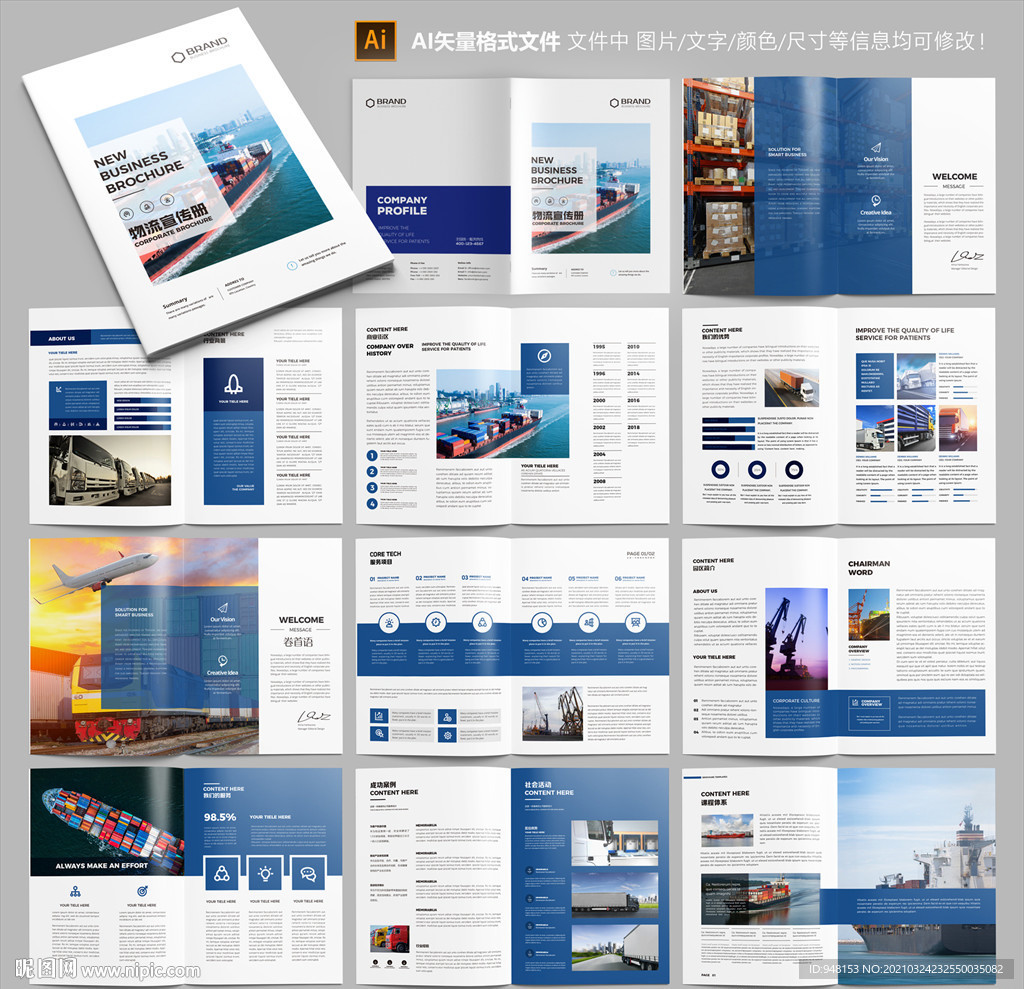
Task: Click the cog square icon on Core Tech page
Action: coord(447,734)
